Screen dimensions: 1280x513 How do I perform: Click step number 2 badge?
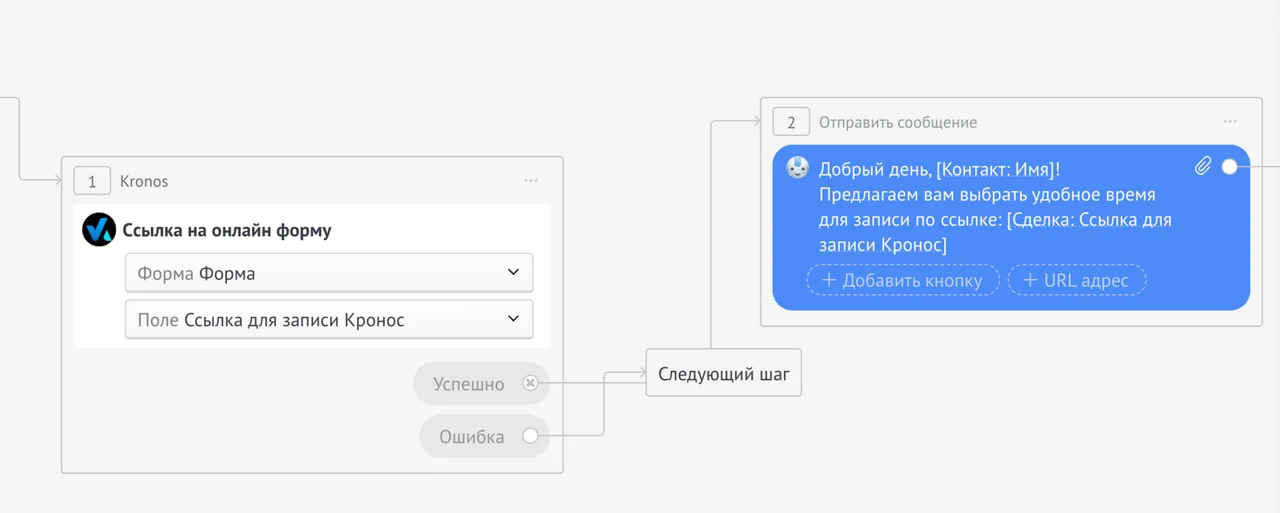tap(791, 122)
